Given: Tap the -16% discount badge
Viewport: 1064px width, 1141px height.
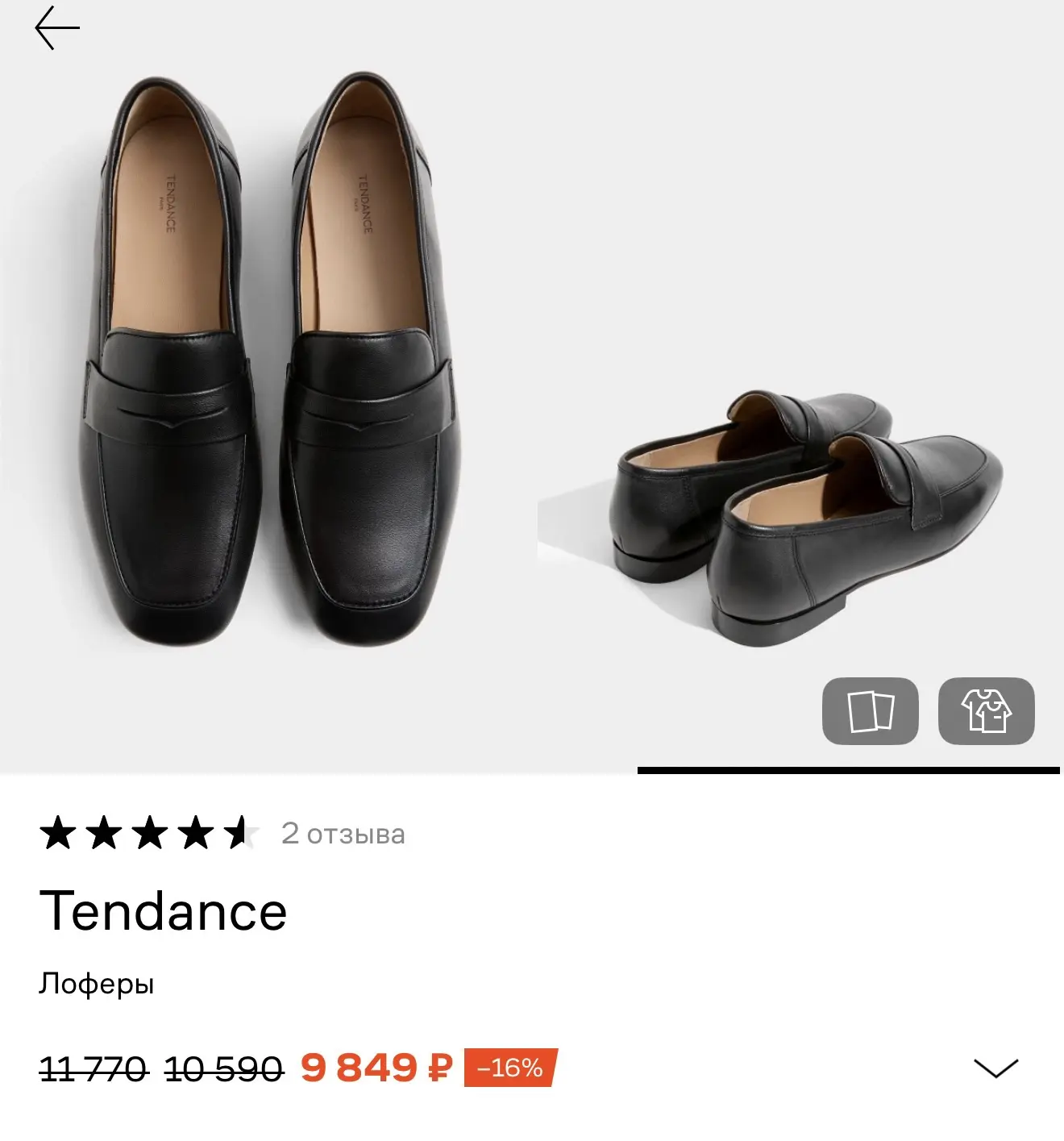Looking at the screenshot, I should (511, 1068).
